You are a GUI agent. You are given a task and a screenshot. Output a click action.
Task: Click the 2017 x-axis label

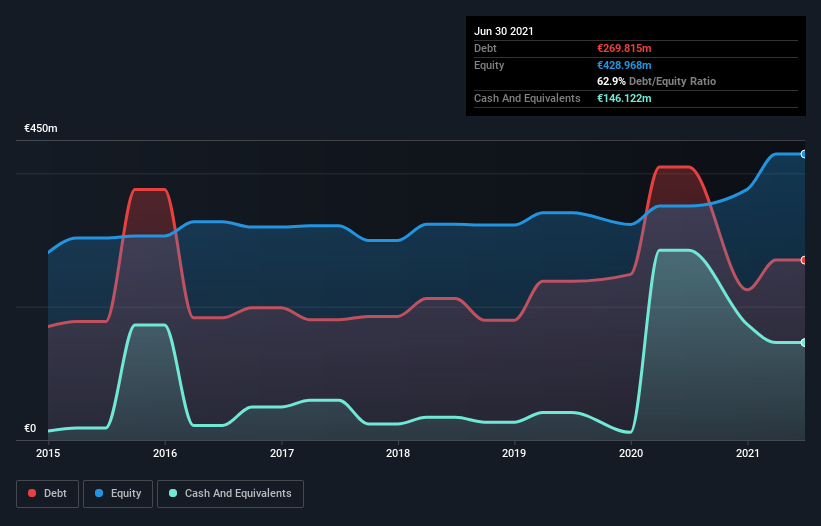282,453
